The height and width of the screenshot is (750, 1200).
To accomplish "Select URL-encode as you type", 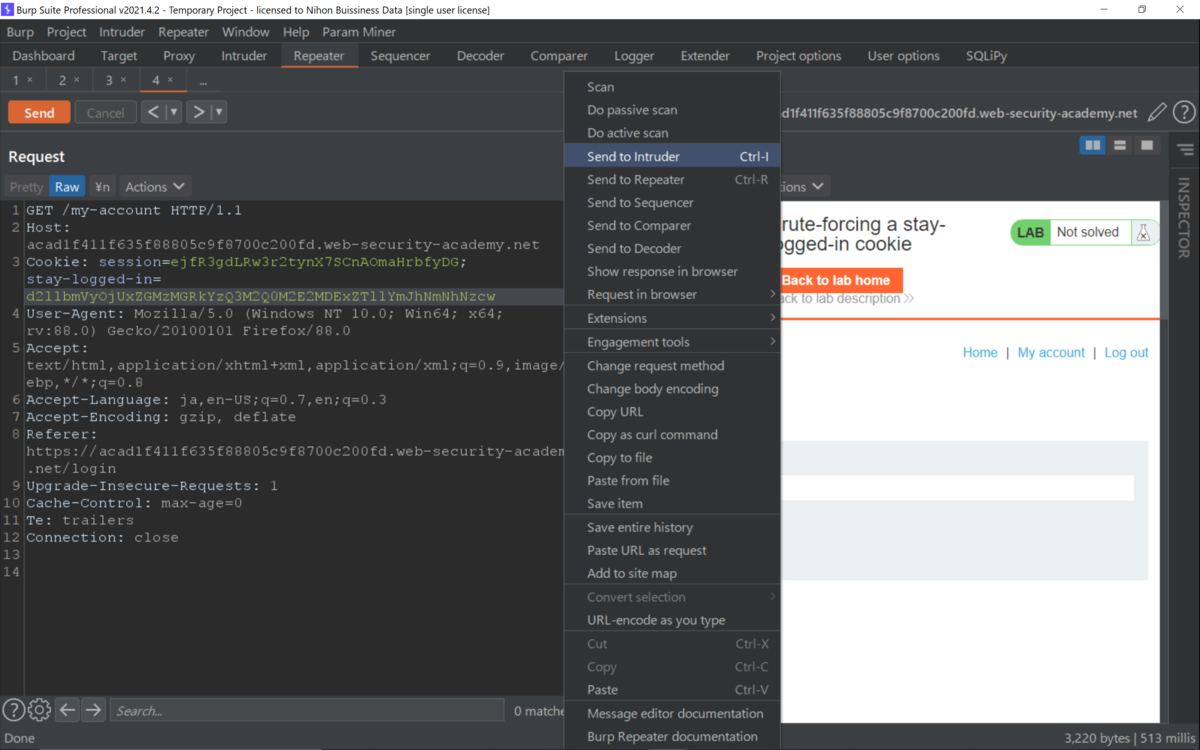I will (672, 620).
